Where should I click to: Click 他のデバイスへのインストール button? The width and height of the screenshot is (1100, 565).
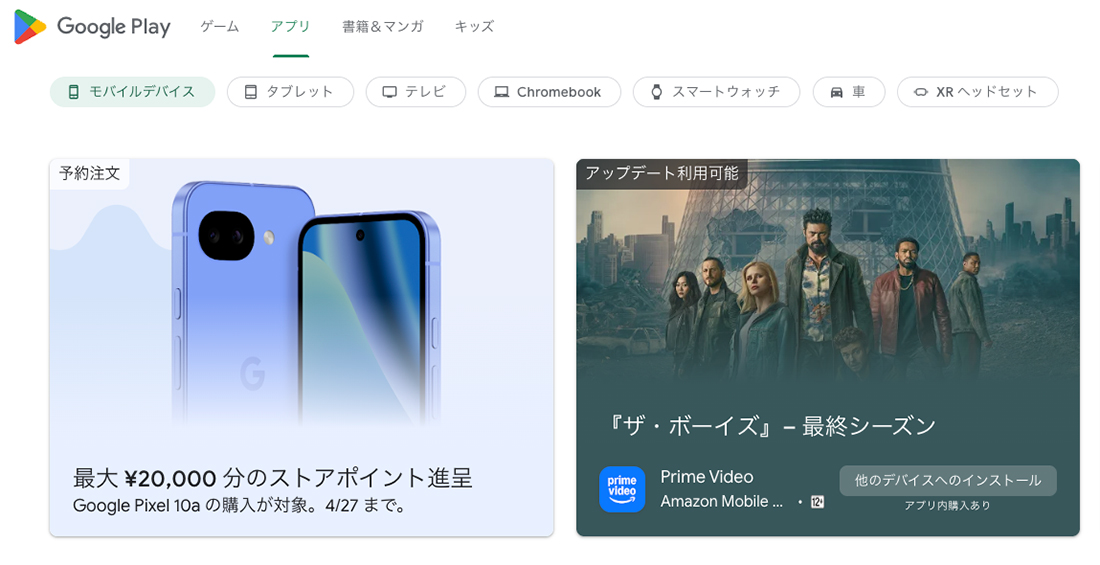[x=948, y=481]
